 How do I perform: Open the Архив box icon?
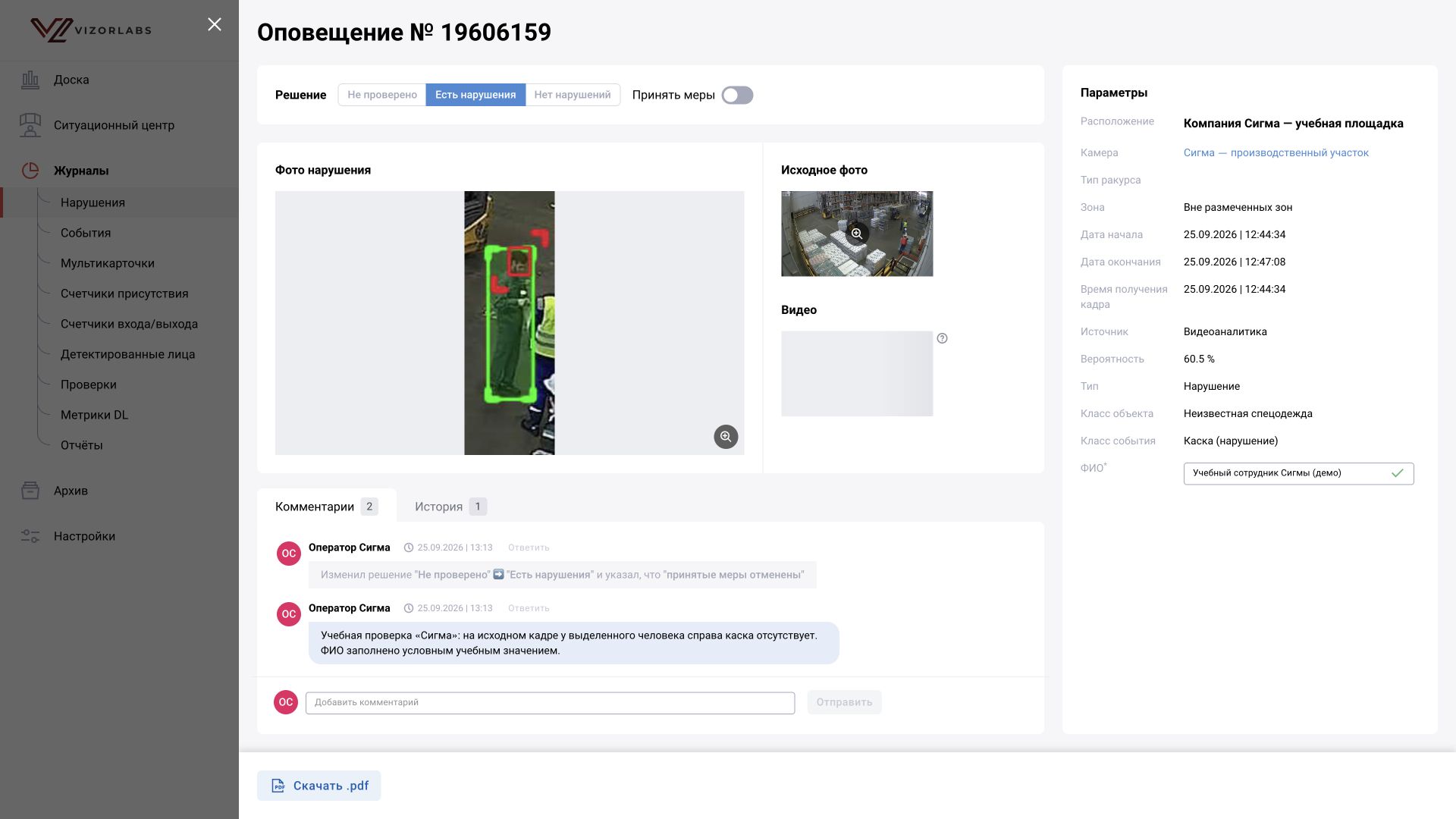point(30,491)
